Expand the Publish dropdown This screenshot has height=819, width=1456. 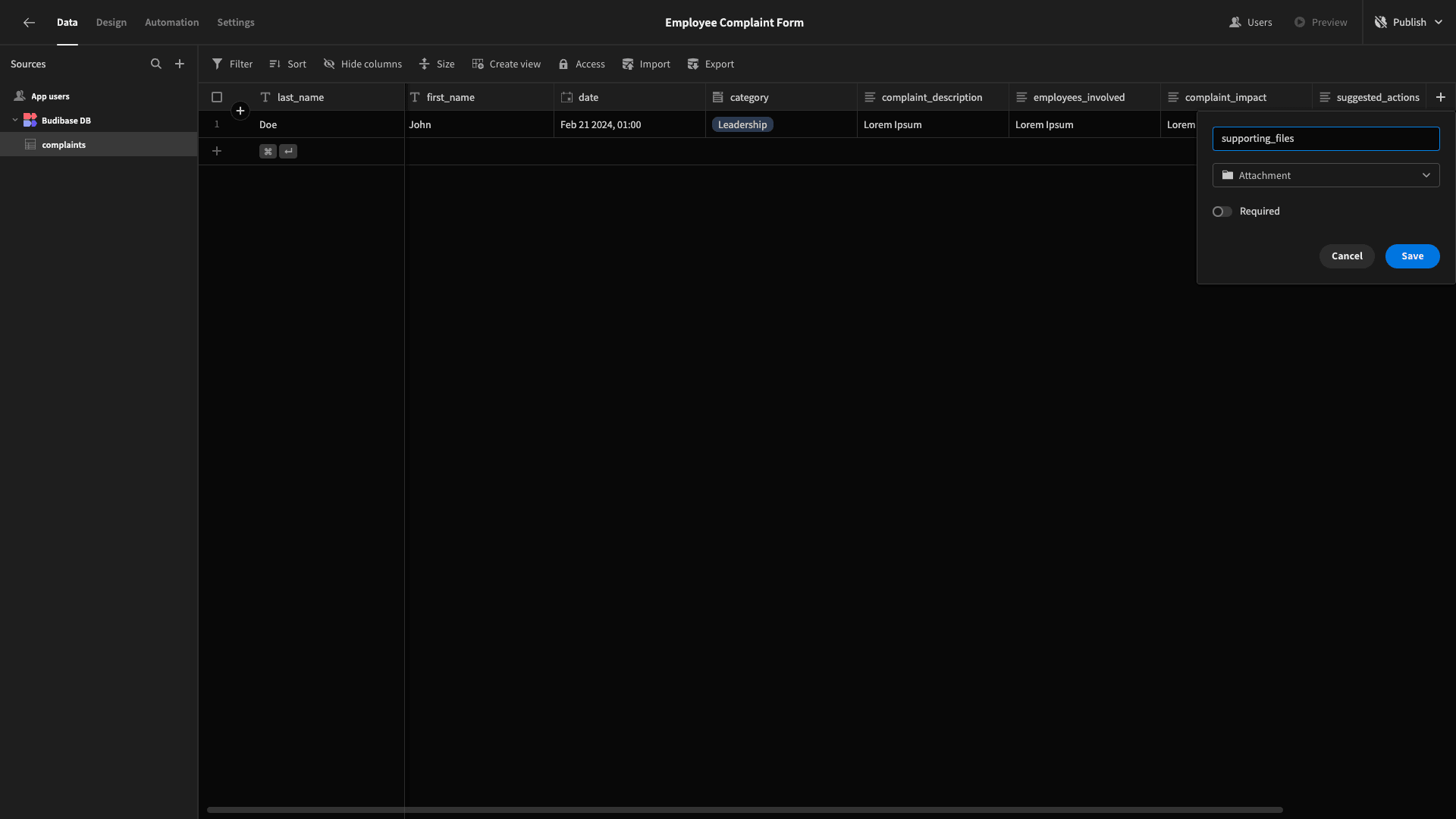(1439, 23)
